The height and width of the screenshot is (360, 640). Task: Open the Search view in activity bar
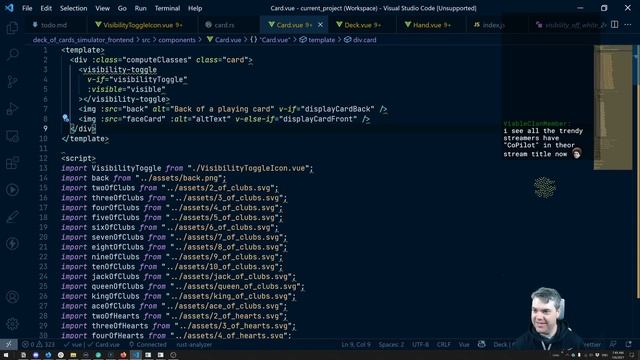pos(12,54)
